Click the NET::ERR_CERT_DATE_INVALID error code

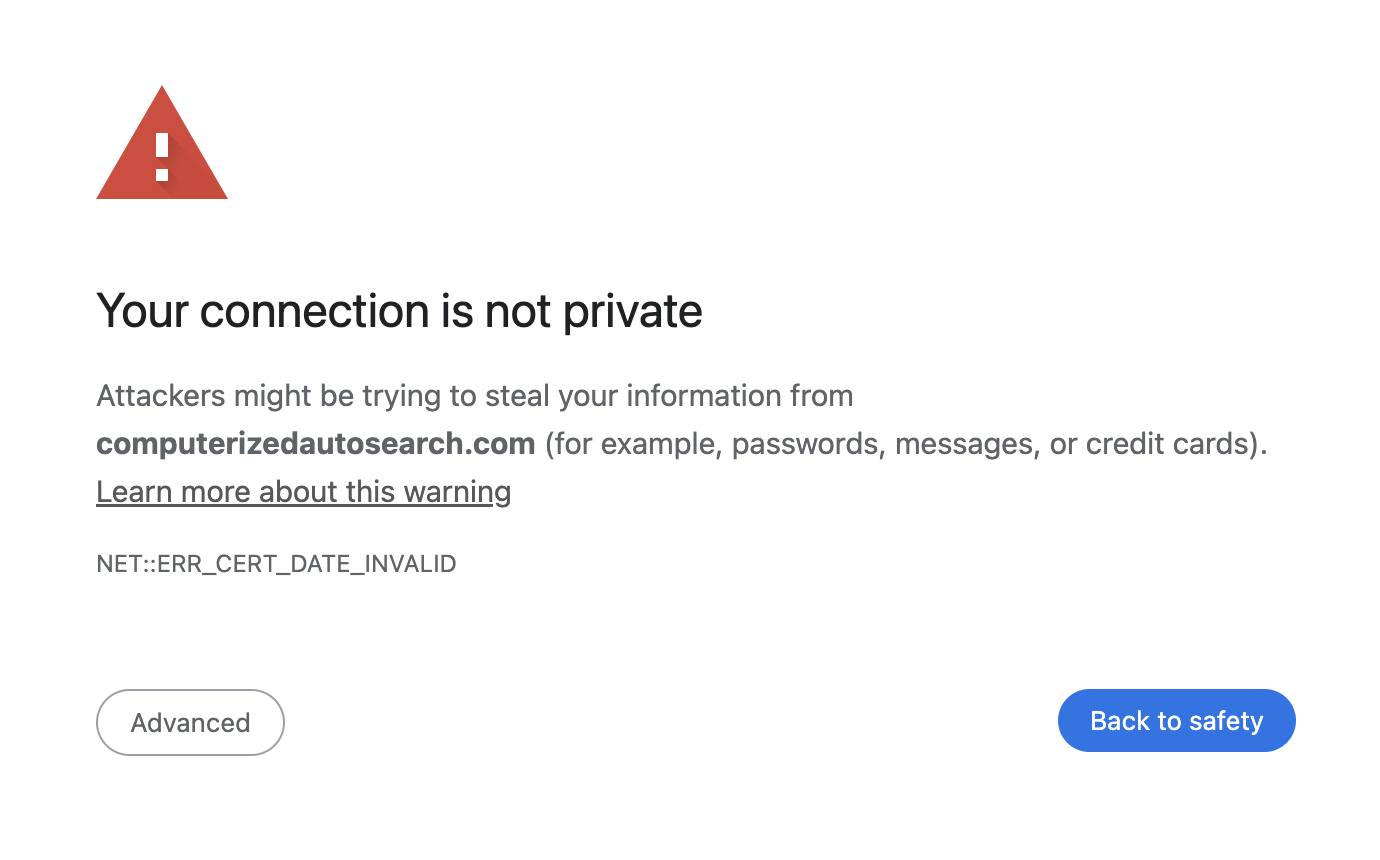click(x=276, y=564)
